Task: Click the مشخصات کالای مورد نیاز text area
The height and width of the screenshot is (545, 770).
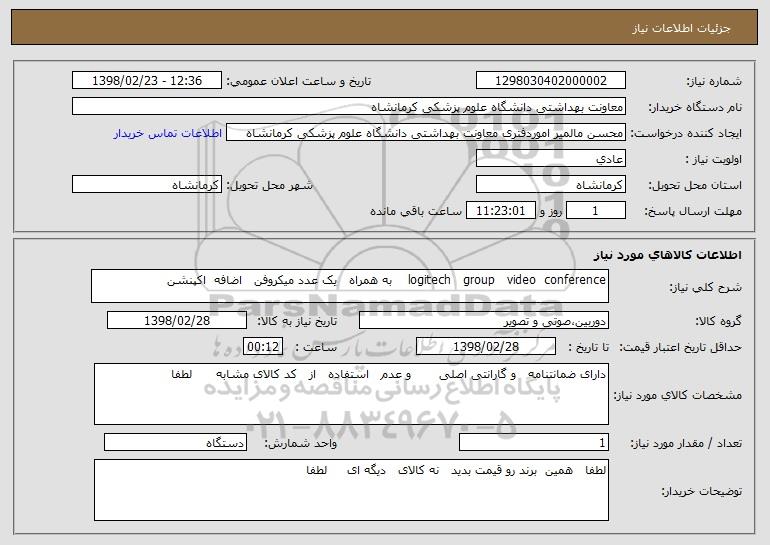Action: 351,394
